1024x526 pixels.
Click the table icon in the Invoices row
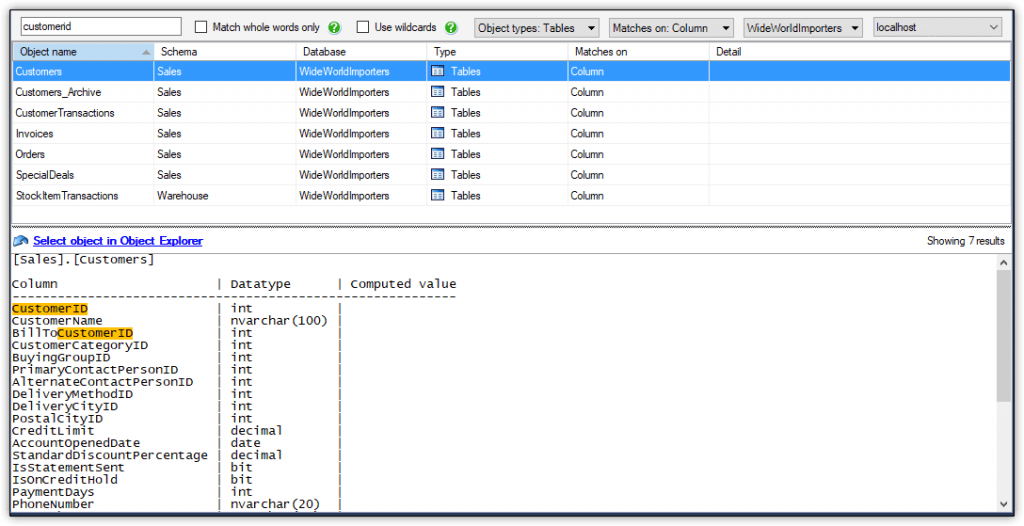[x=437, y=134]
